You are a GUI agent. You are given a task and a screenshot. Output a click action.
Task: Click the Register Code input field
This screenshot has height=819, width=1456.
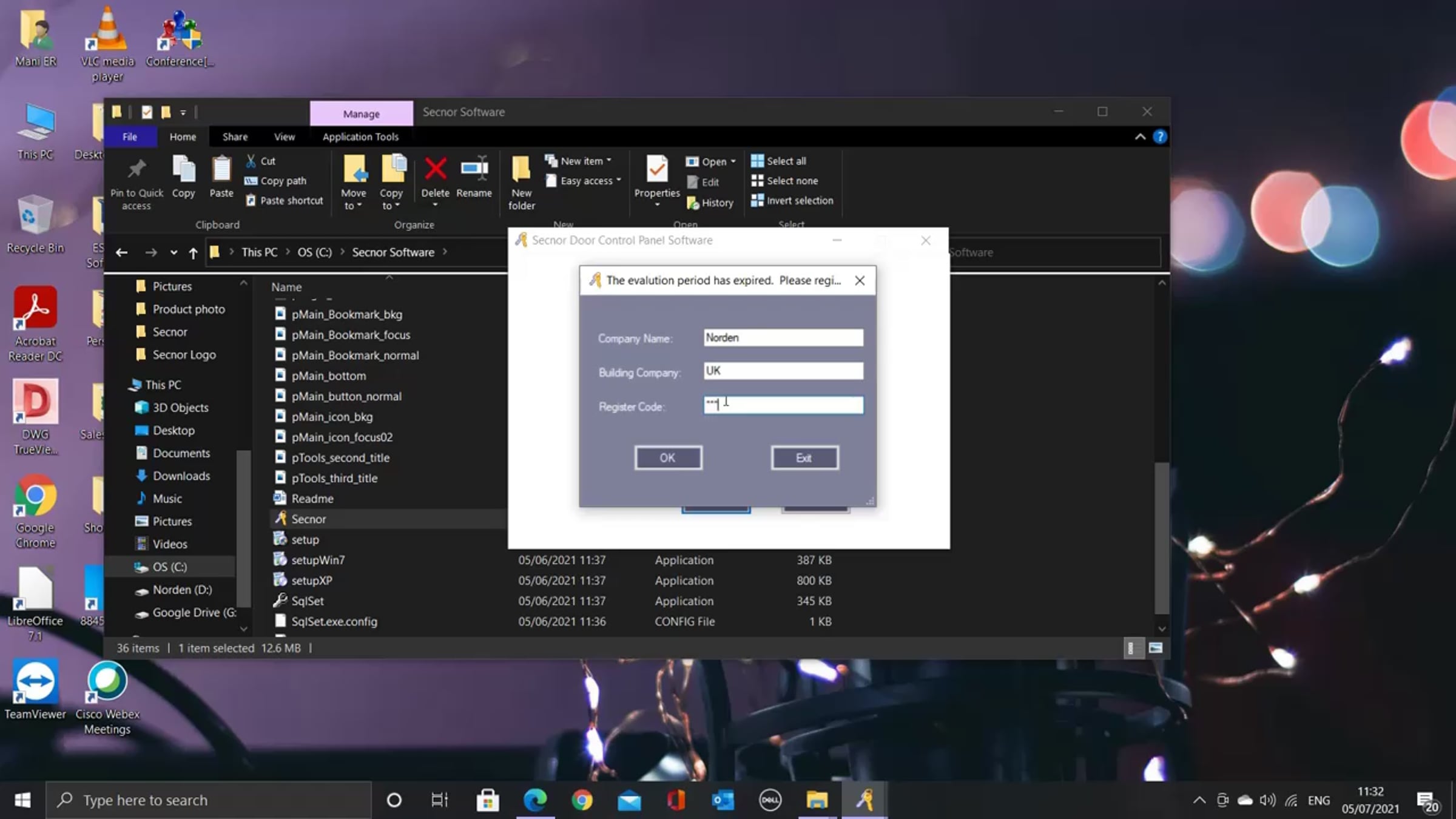click(x=783, y=405)
